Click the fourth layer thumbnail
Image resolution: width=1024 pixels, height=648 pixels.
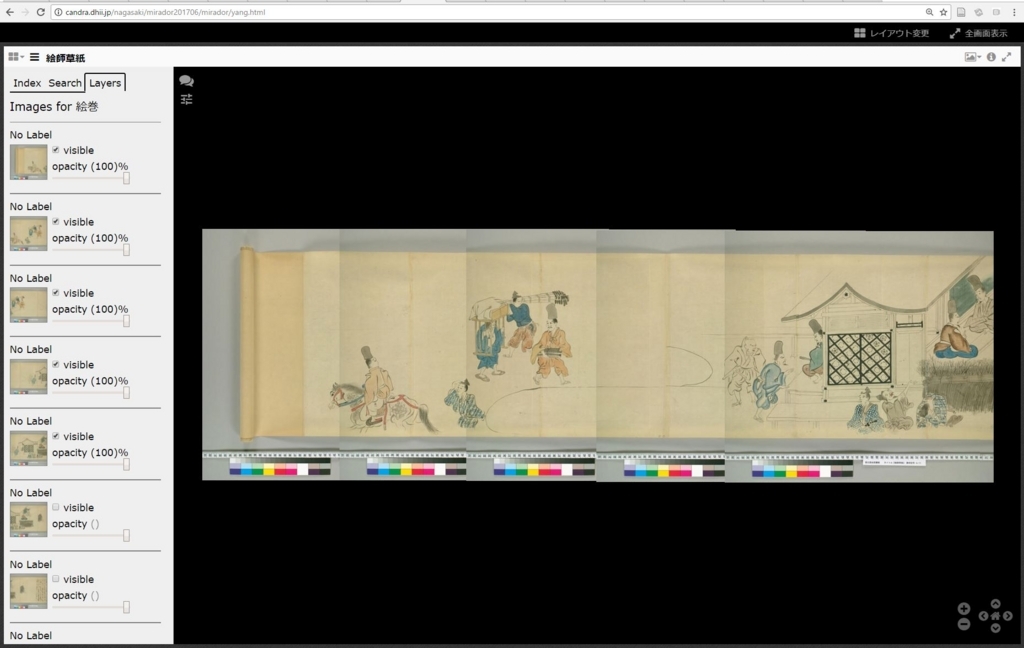[29, 376]
